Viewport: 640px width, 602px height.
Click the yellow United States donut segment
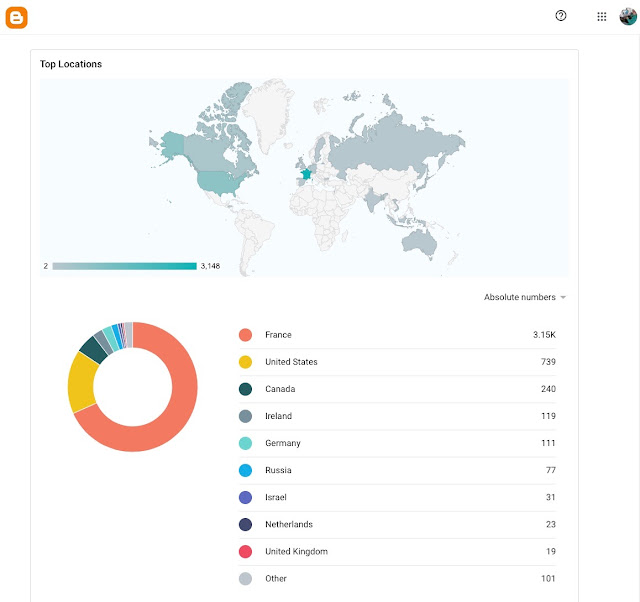click(x=82, y=384)
